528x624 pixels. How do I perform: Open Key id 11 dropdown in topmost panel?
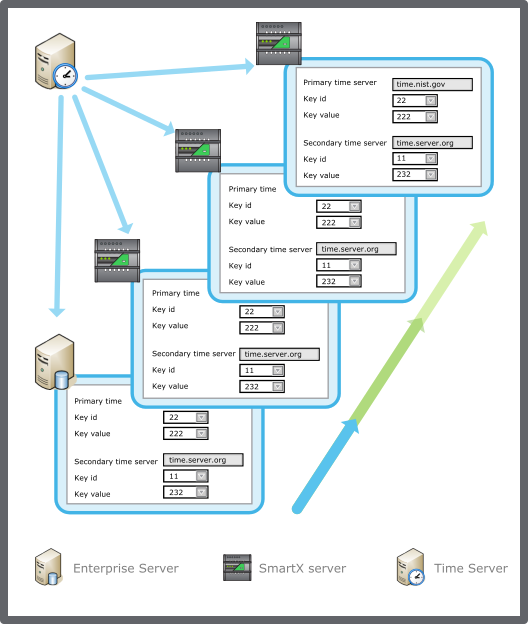coord(431,158)
